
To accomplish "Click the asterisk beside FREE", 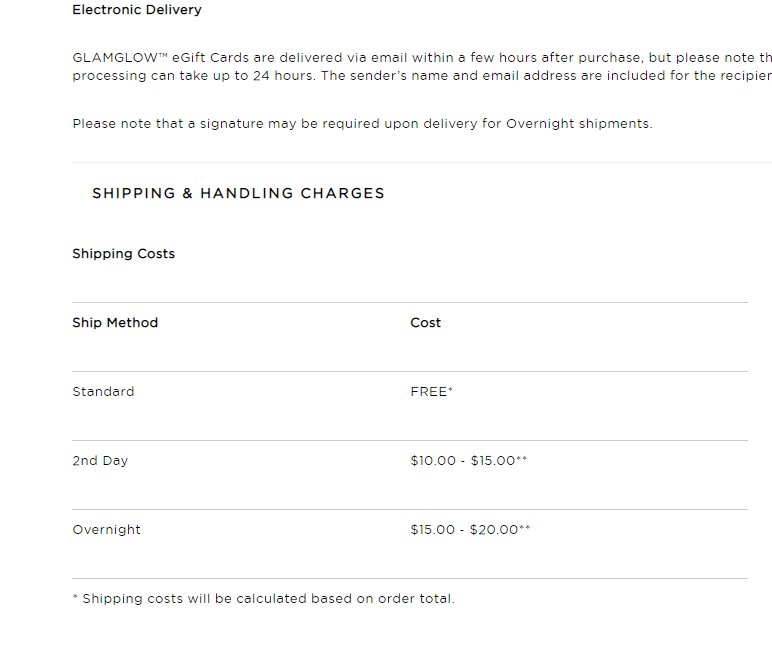I will click(450, 389).
